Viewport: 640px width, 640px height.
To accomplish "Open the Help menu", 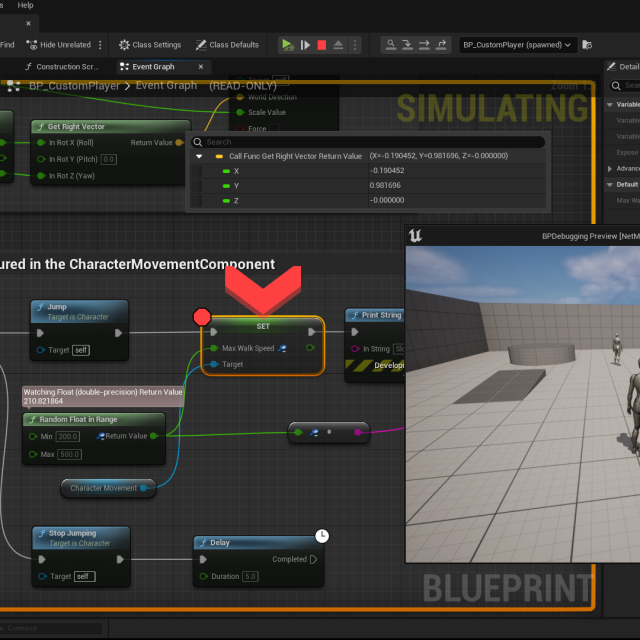I will tap(25, 5).
